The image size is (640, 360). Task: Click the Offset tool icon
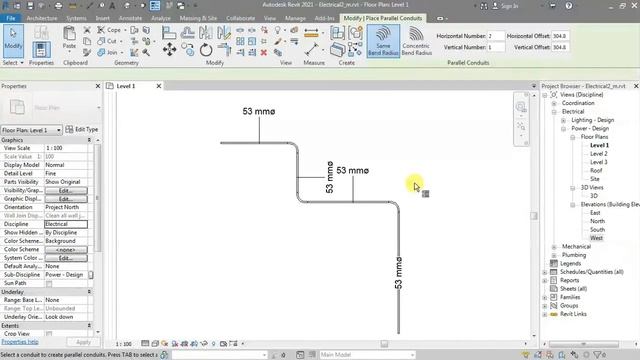tap(187, 33)
